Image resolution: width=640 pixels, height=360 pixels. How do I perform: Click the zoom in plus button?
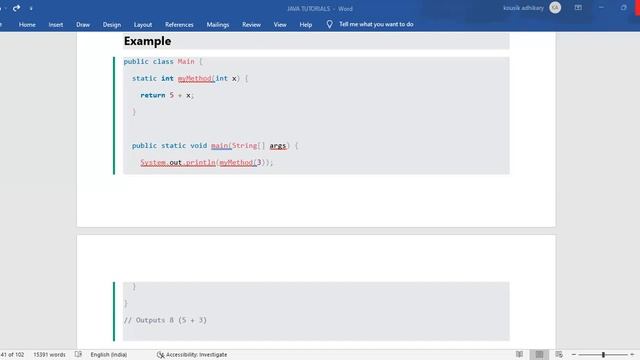pyautogui.click(x=632, y=354)
